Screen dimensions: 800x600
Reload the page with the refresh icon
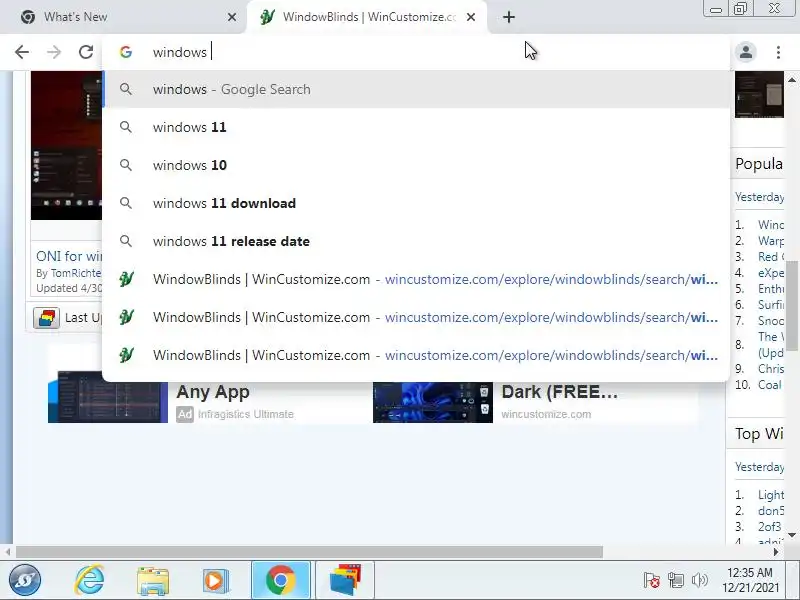[x=86, y=52]
